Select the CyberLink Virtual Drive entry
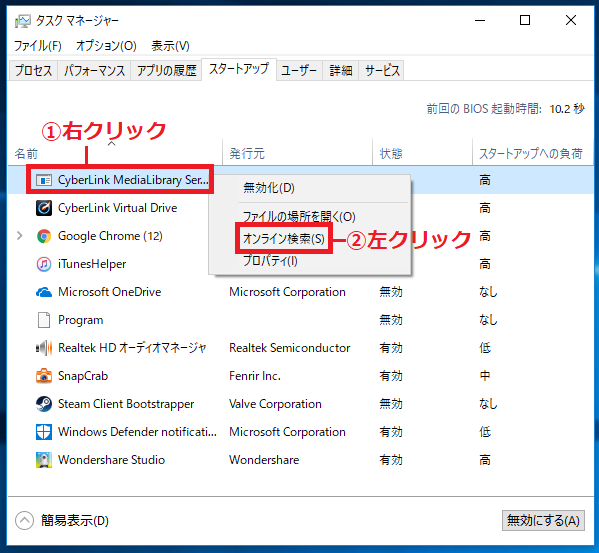Image resolution: width=599 pixels, height=553 pixels. [118, 208]
